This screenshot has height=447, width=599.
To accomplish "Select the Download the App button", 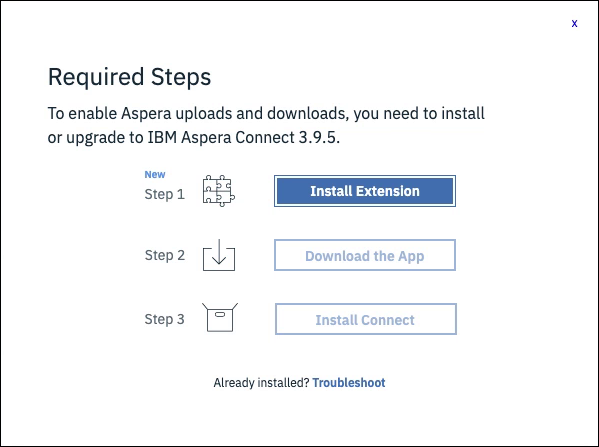I will (x=365, y=255).
